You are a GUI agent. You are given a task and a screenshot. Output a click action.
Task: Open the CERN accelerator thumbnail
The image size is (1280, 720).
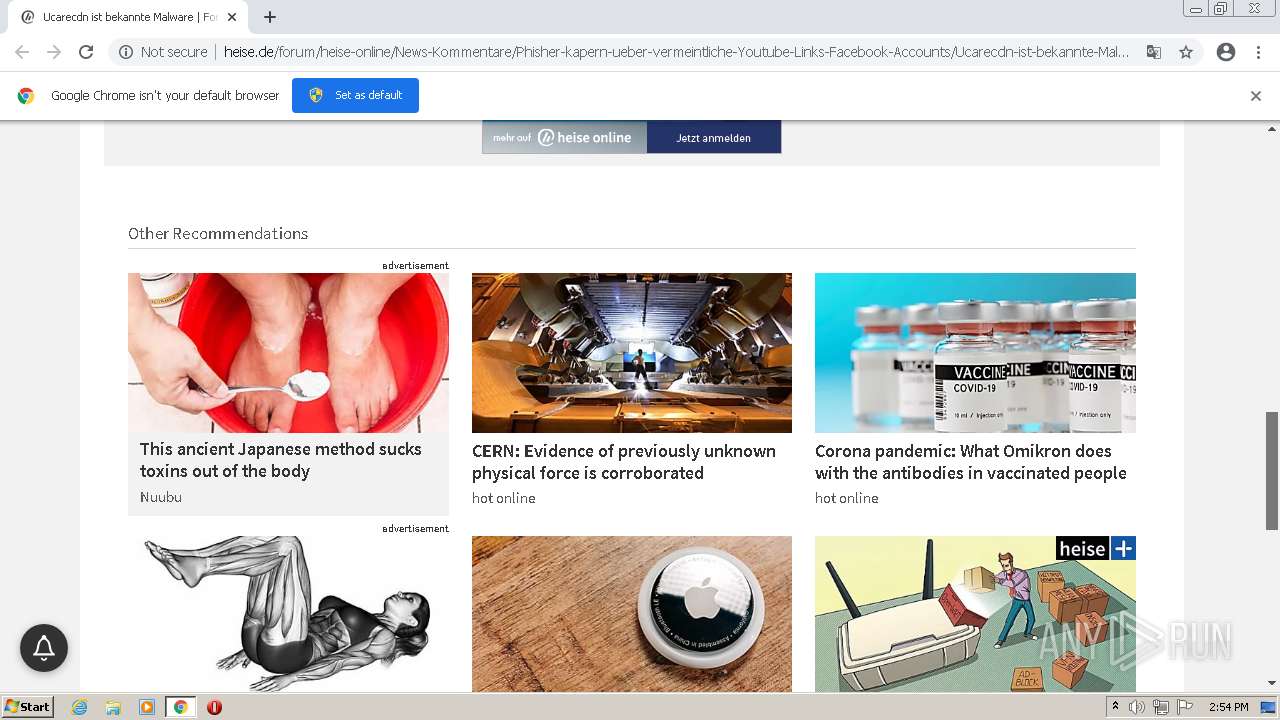632,353
